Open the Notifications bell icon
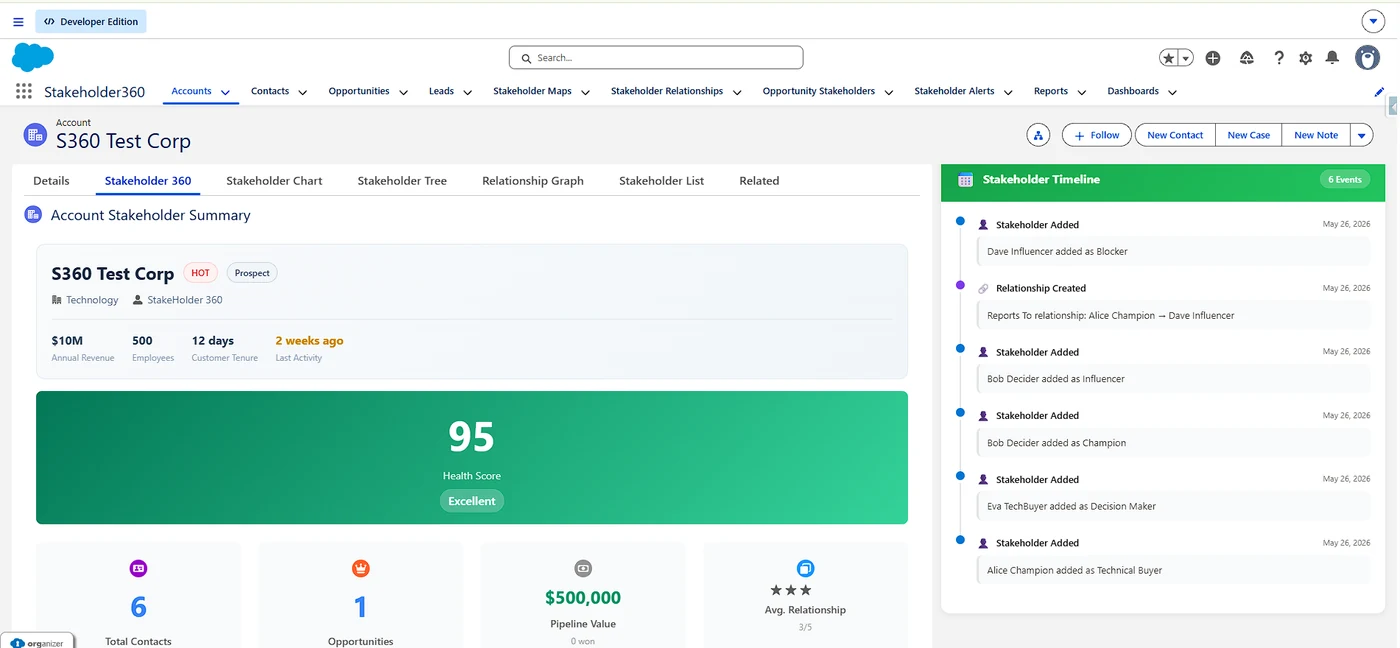 (1332, 58)
